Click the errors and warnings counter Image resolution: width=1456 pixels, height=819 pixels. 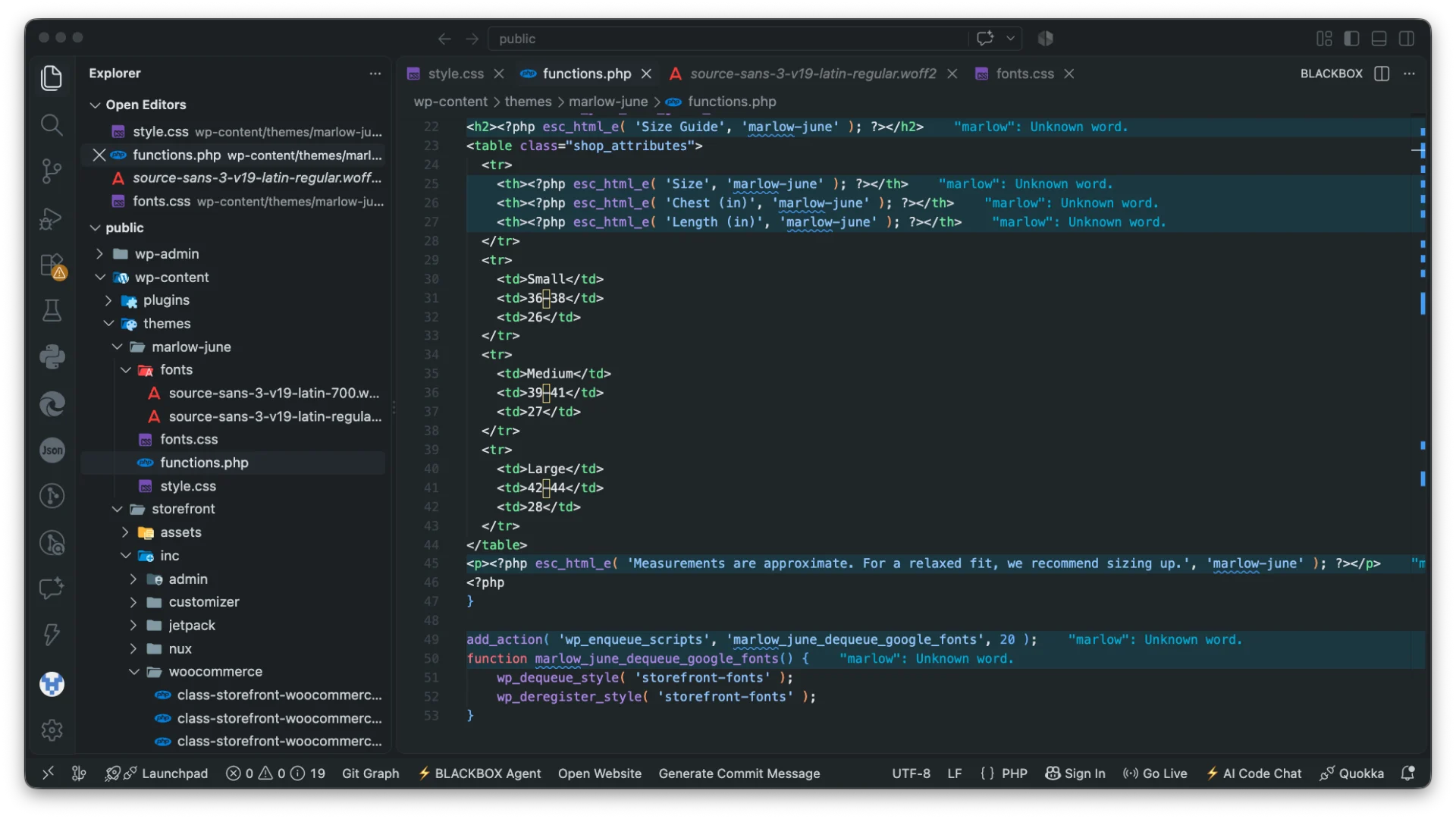tap(276, 773)
